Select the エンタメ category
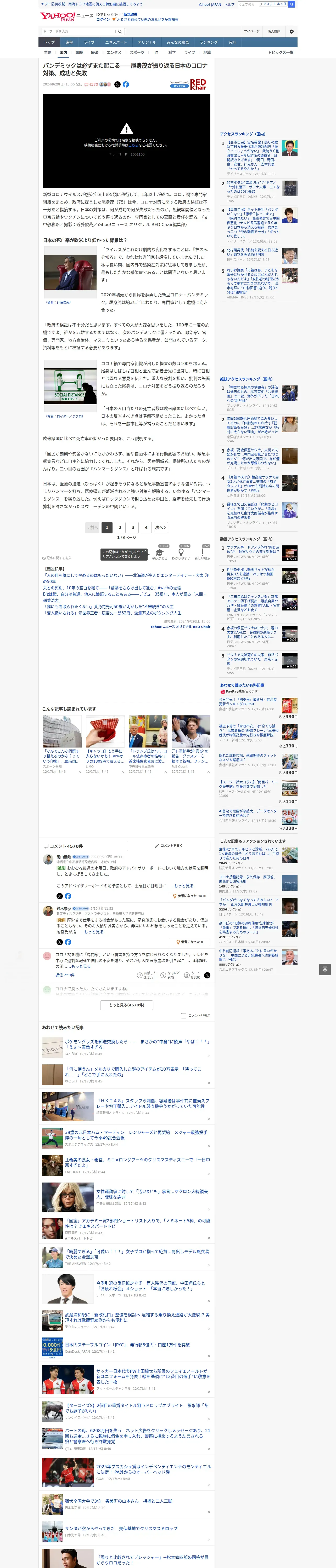The image size is (336, 1568). 114,52
